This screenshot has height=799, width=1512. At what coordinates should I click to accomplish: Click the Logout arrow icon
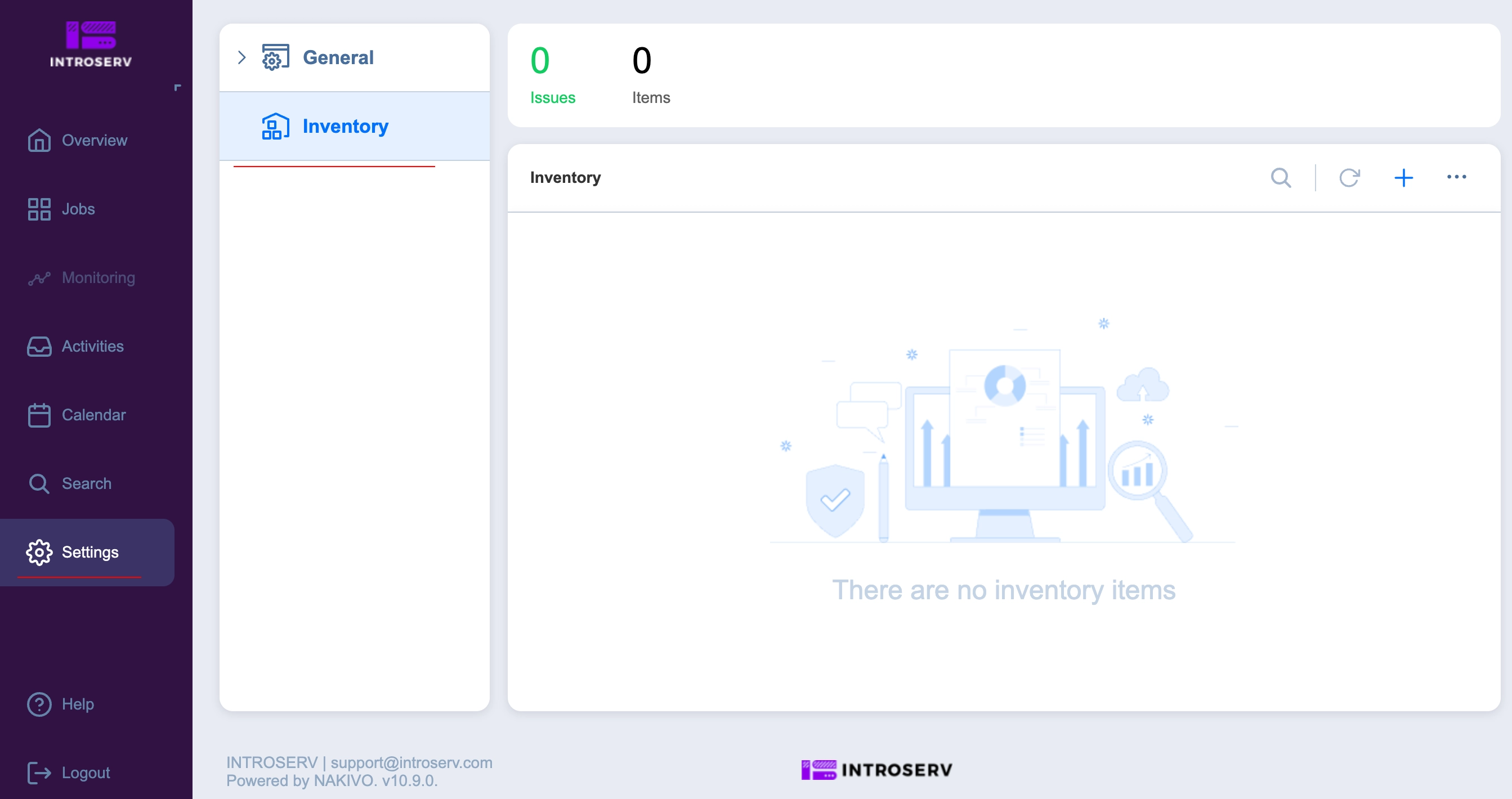pyautogui.click(x=39, y=773)
